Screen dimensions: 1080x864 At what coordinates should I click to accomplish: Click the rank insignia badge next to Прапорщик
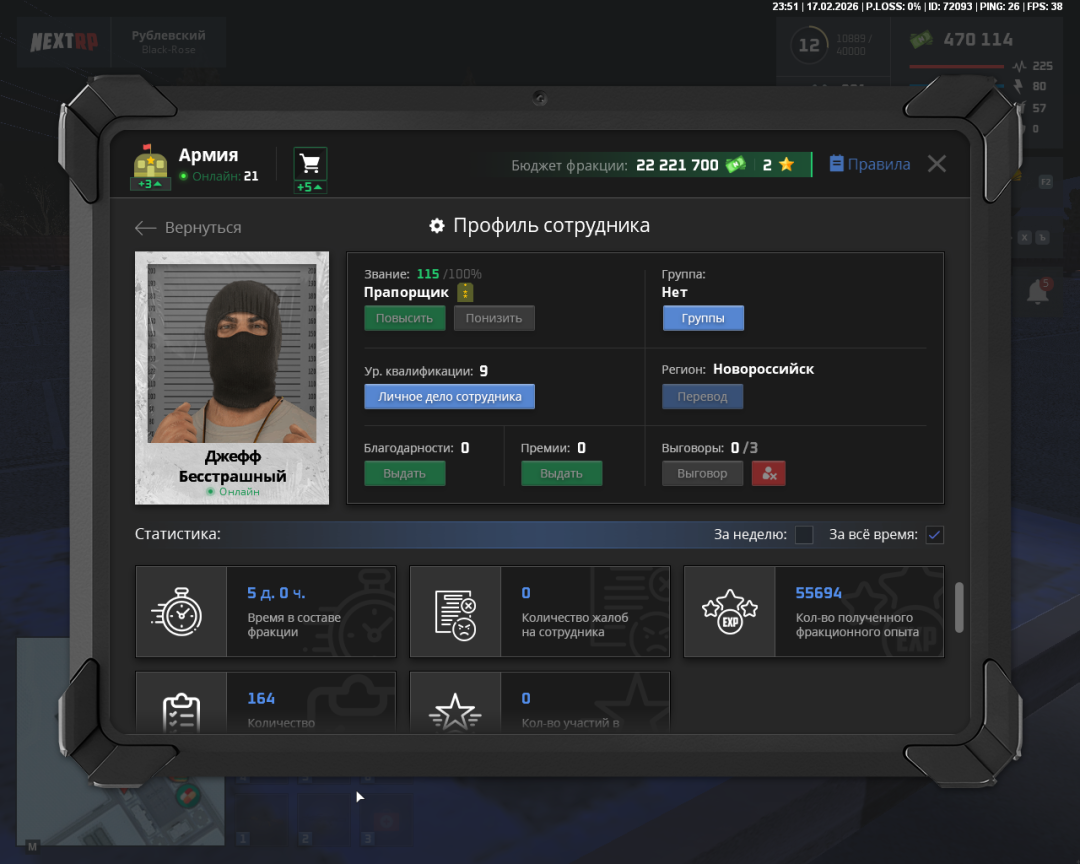click(x=465, y=292)
